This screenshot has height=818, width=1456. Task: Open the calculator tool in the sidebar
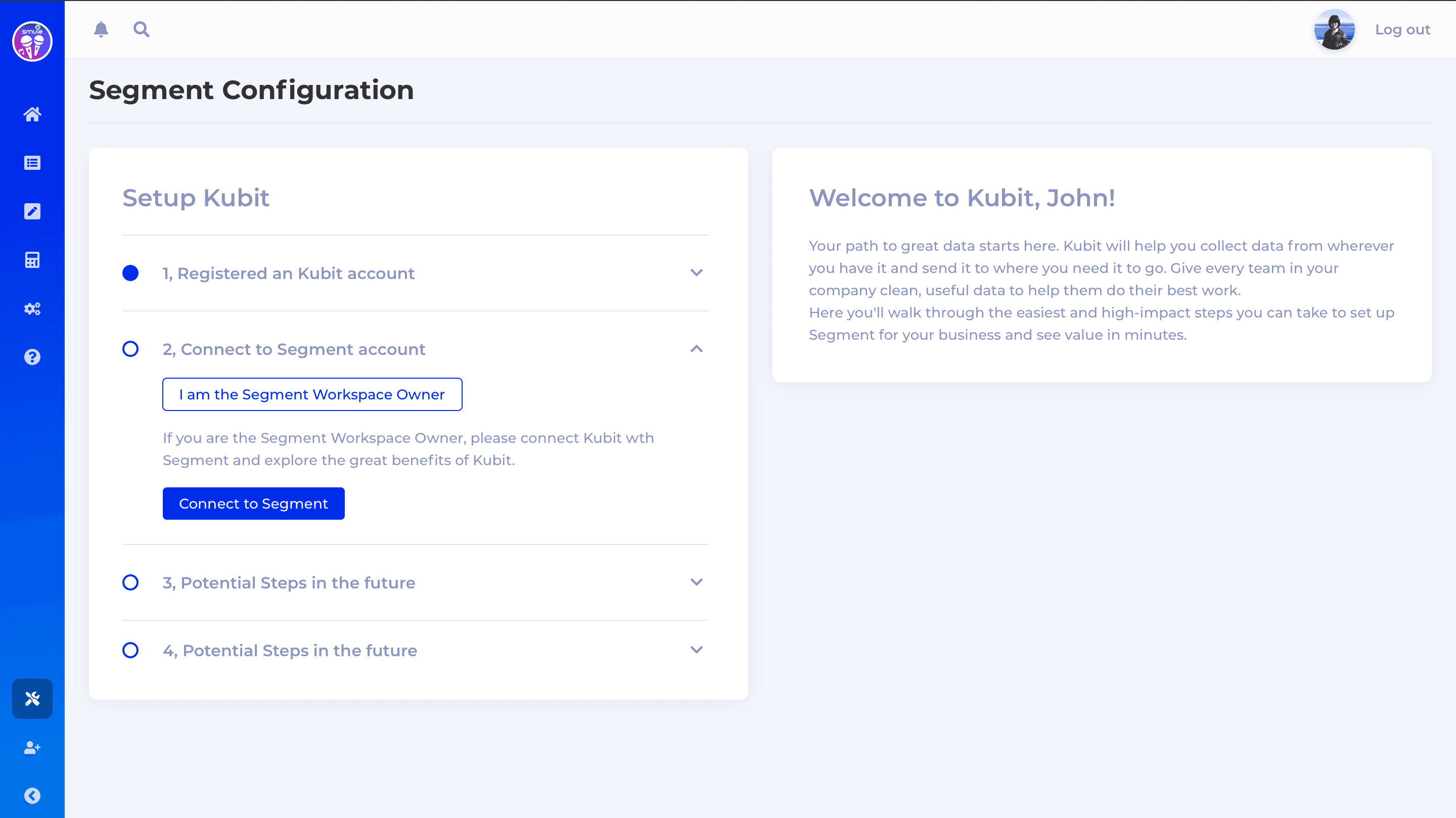(x=32, y=260)
